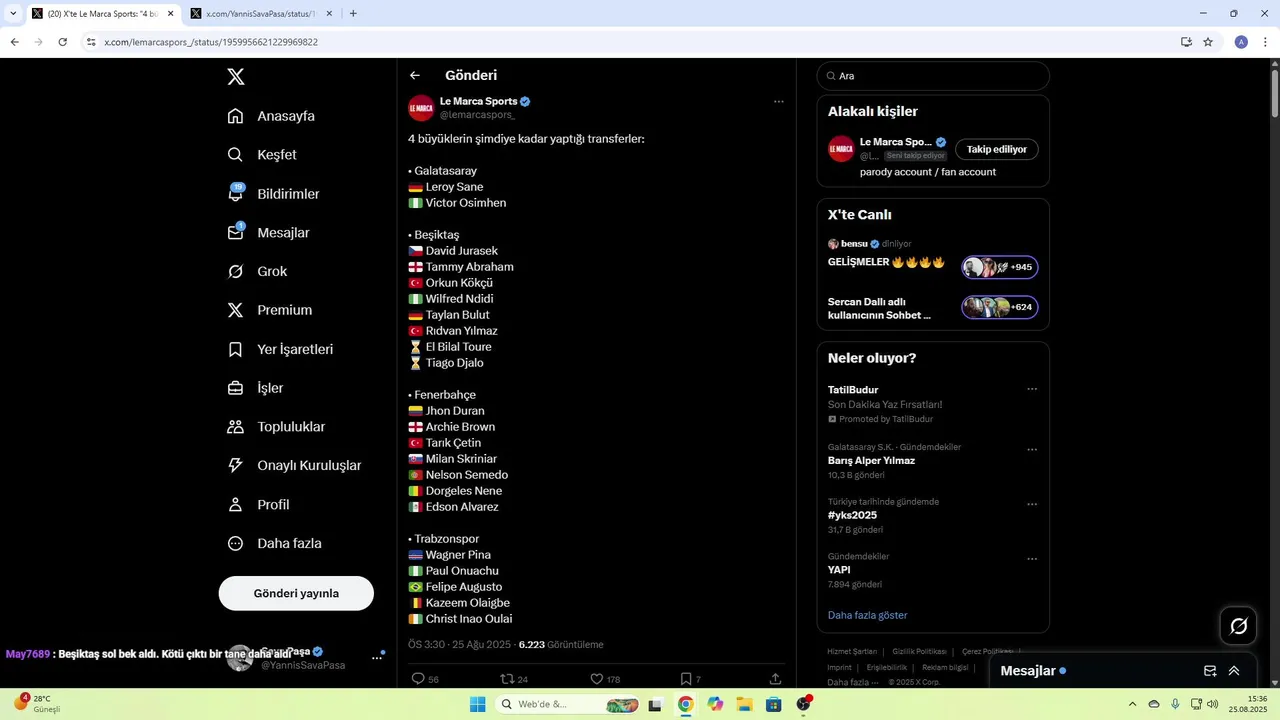This screenshot has width=1280, height=720.
Task: Click the Hizmet Şartları footer link
Action: 852,652
